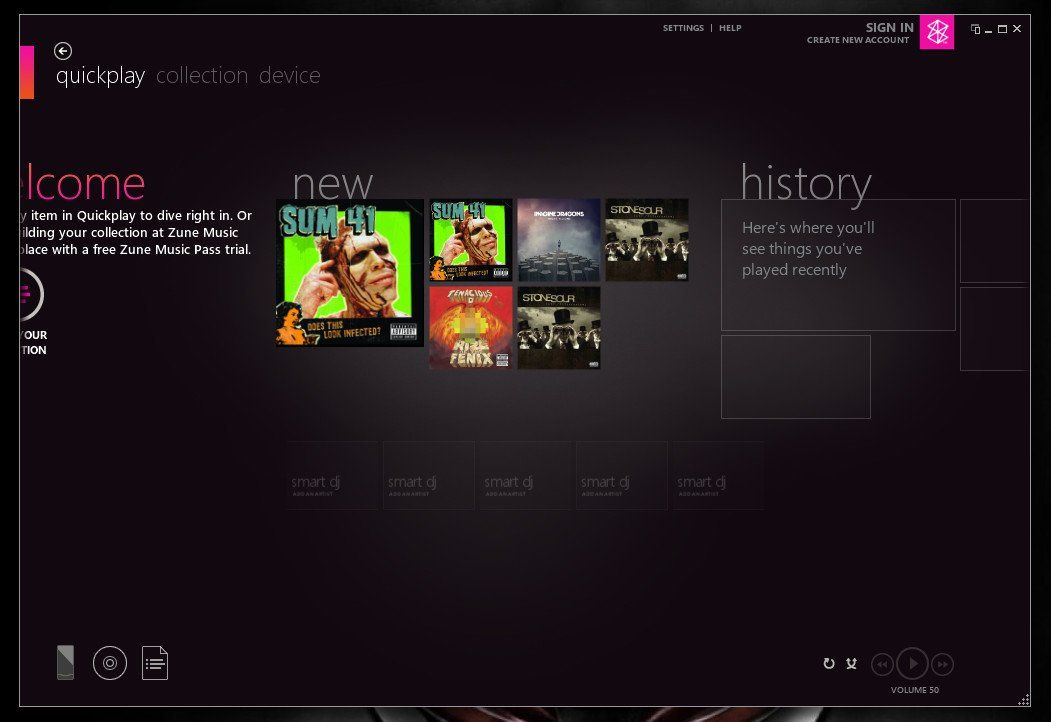Click SIGN IN
The image size is (1051, 722).
click(x=889, y=27)
